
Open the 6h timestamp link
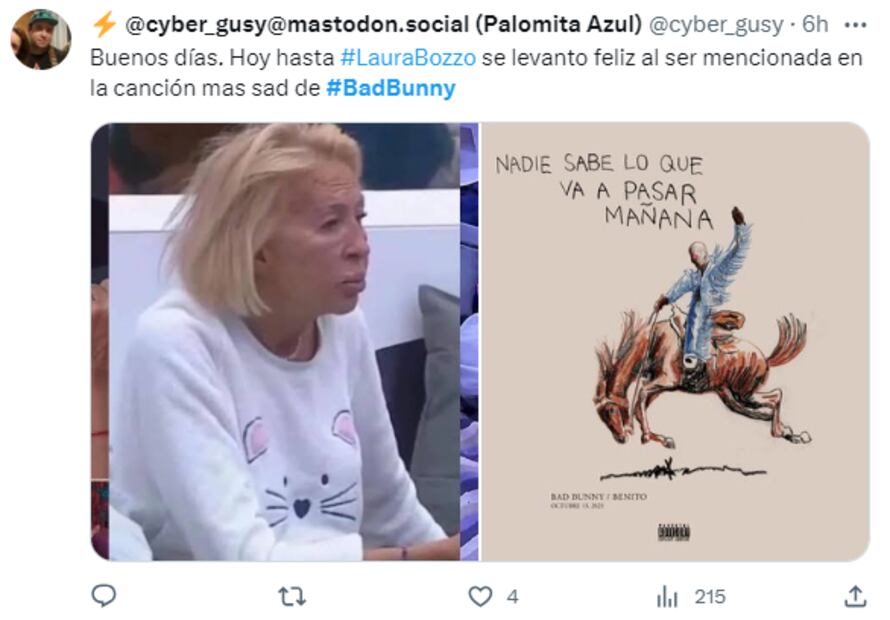coord(815,24)
